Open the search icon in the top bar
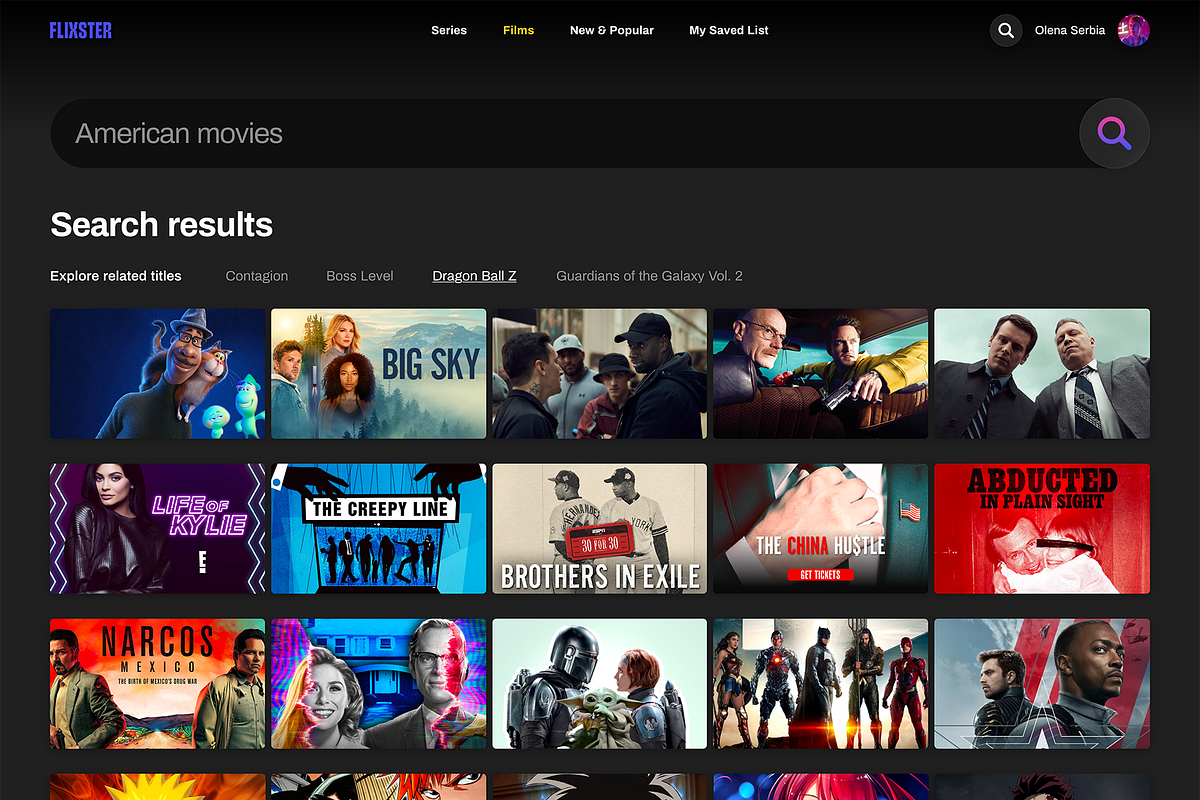 pyautogui.click(x=1006, y=30)
